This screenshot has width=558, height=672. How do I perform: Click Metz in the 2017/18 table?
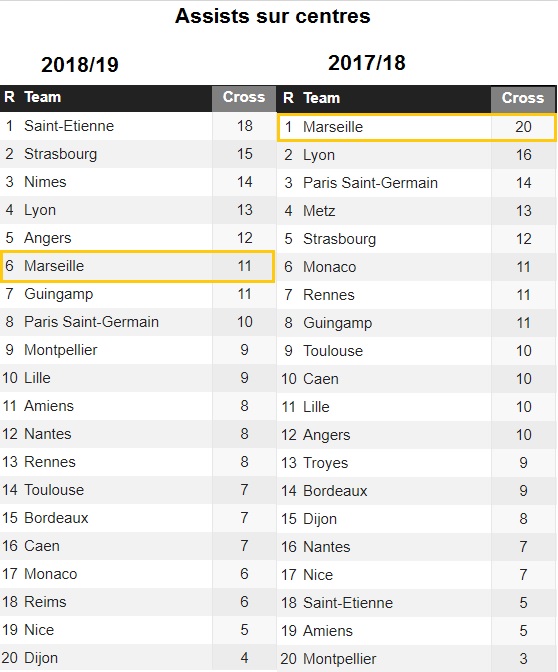(x=319, y=211)
